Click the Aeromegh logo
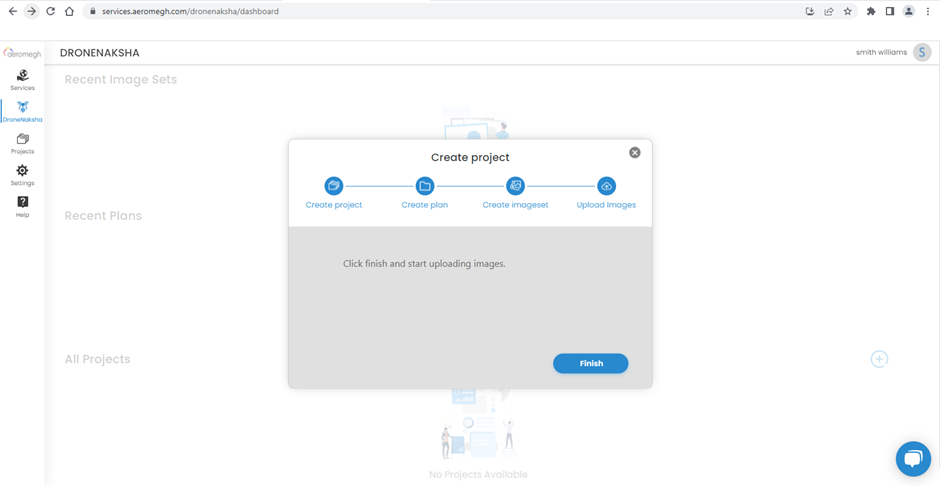940x486 pixels. coord(22,53)
